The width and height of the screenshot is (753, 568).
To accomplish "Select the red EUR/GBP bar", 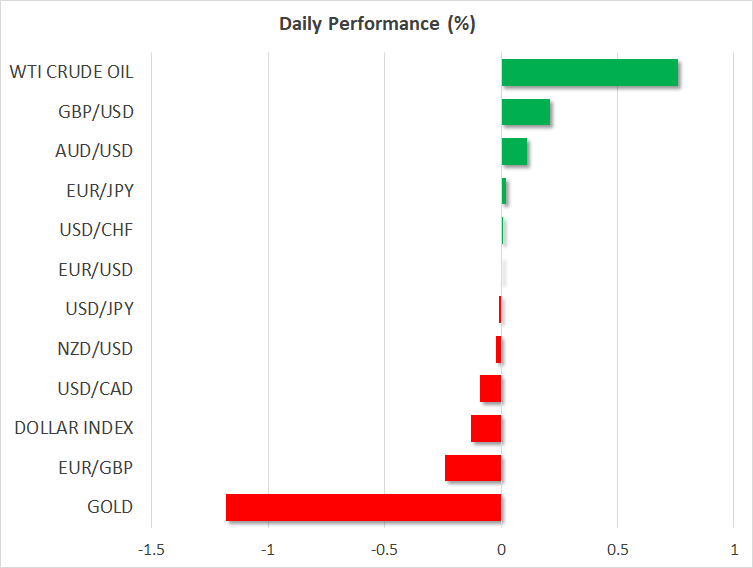I will [x=473, y=468].
